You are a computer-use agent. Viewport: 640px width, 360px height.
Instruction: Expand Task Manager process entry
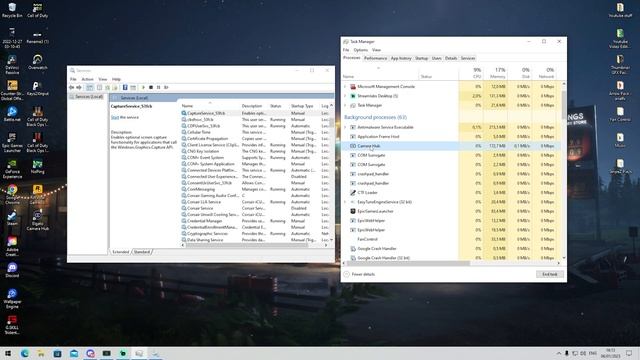(x=345, y=105)
